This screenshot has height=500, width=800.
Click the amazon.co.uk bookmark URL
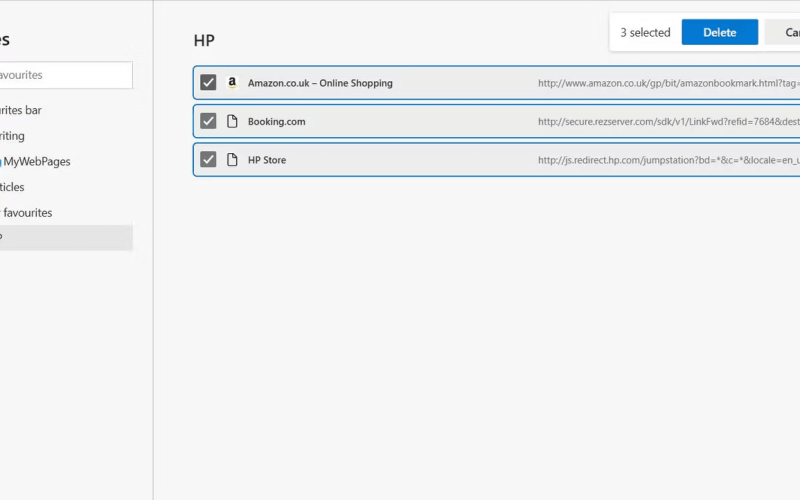(669, 83)
